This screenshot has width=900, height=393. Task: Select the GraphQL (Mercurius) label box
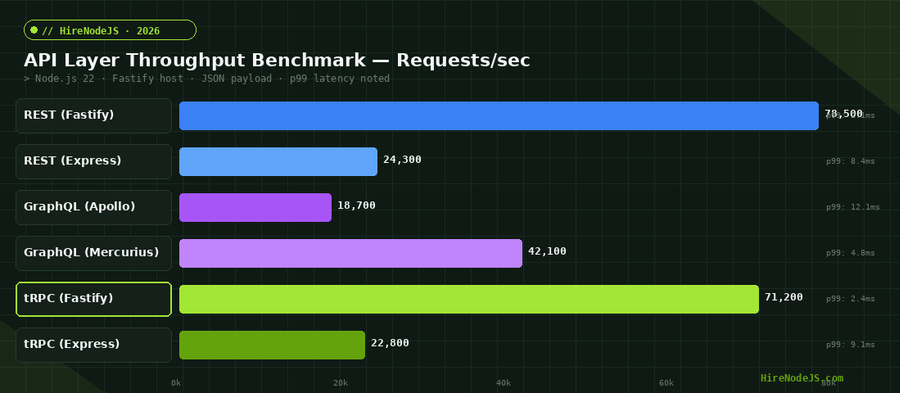tap(94, 253)
